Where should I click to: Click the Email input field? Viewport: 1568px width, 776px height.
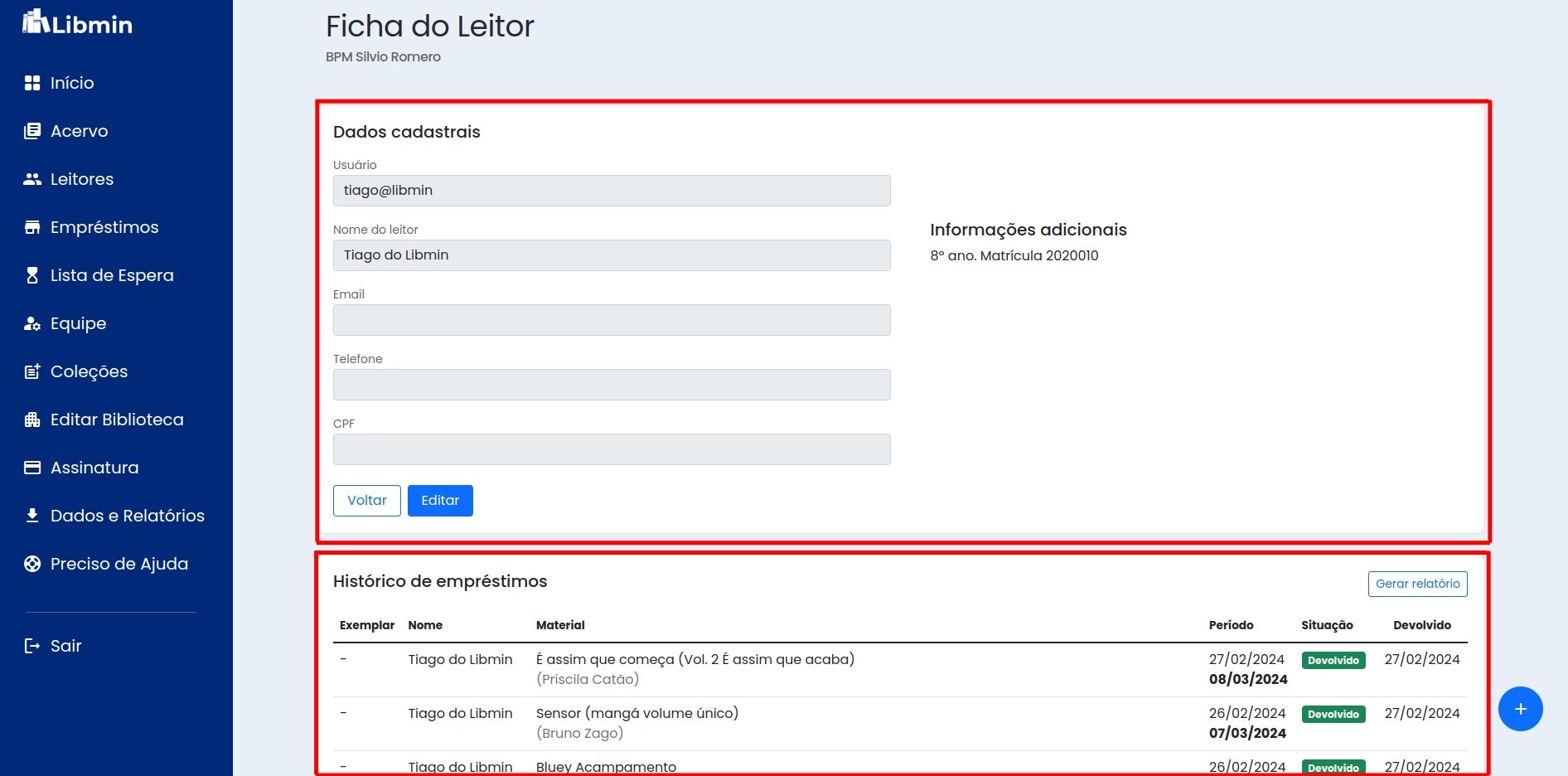pyautogui.click(x=612, y=320)
